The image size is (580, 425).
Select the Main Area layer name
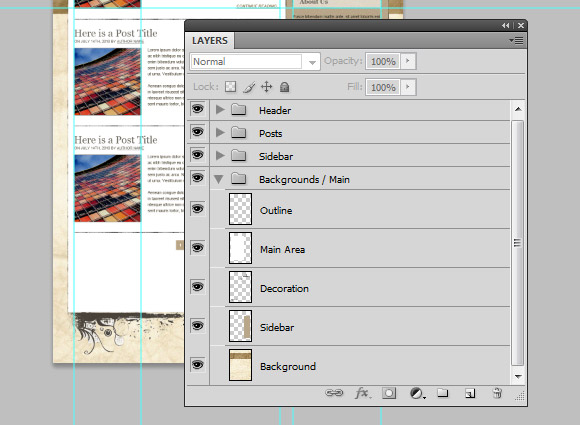click(283, 250)
